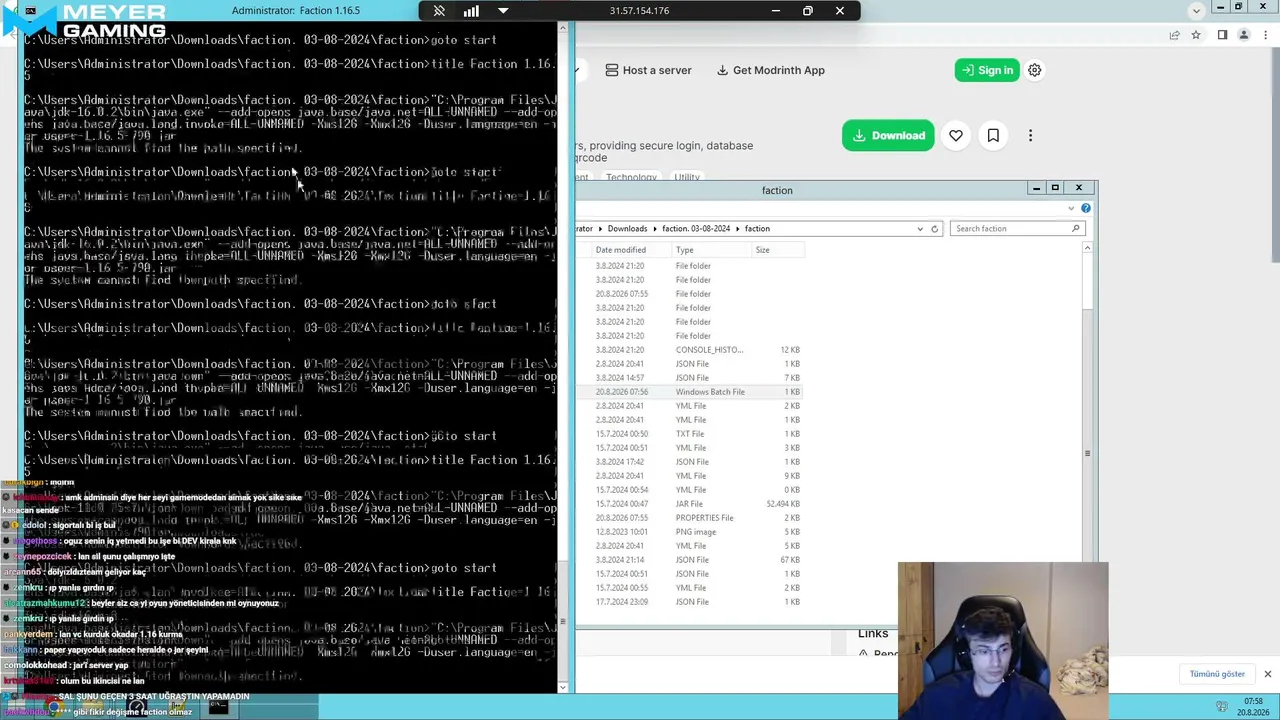Select the PROPERTIES File row
This screenshot has height=720, width=1280.
pyautogui.click(x=689, y=518)
